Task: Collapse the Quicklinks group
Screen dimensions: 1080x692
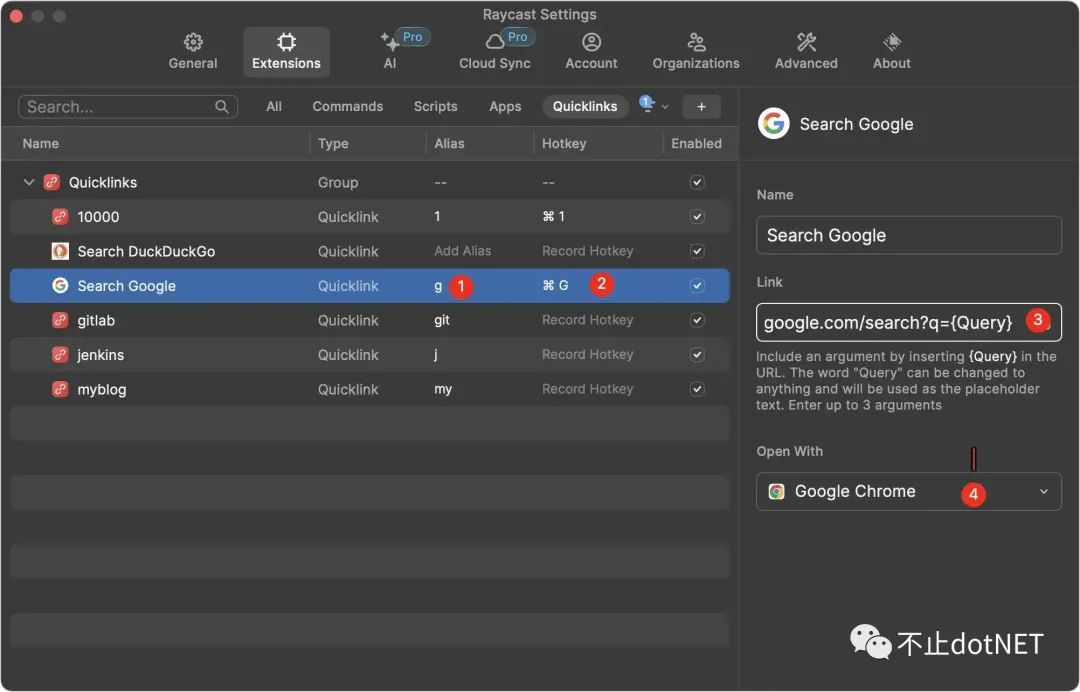Action: pyautogui.click(x=29, y=182)
